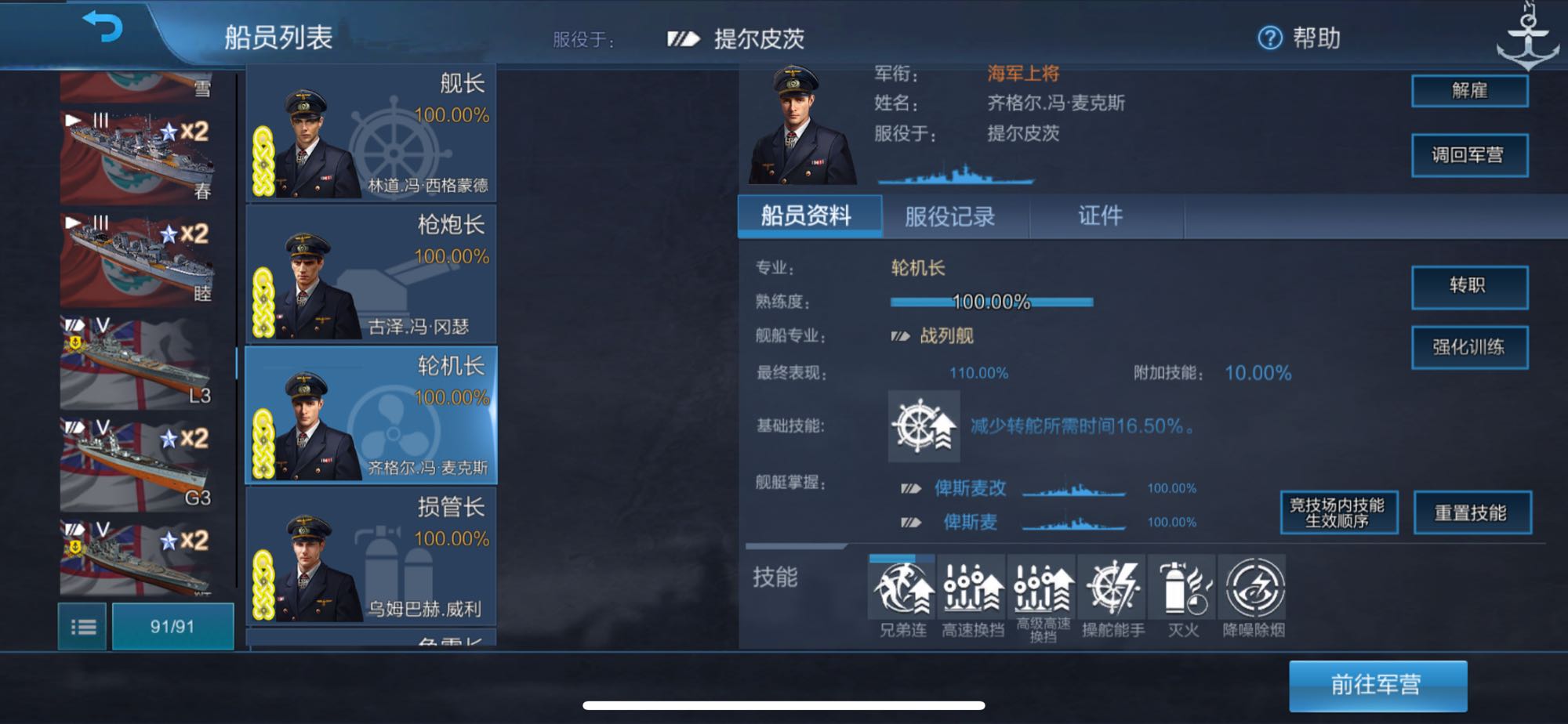Switch to the 服役记录 tab

pyautogui.click(x=949, y=216)
